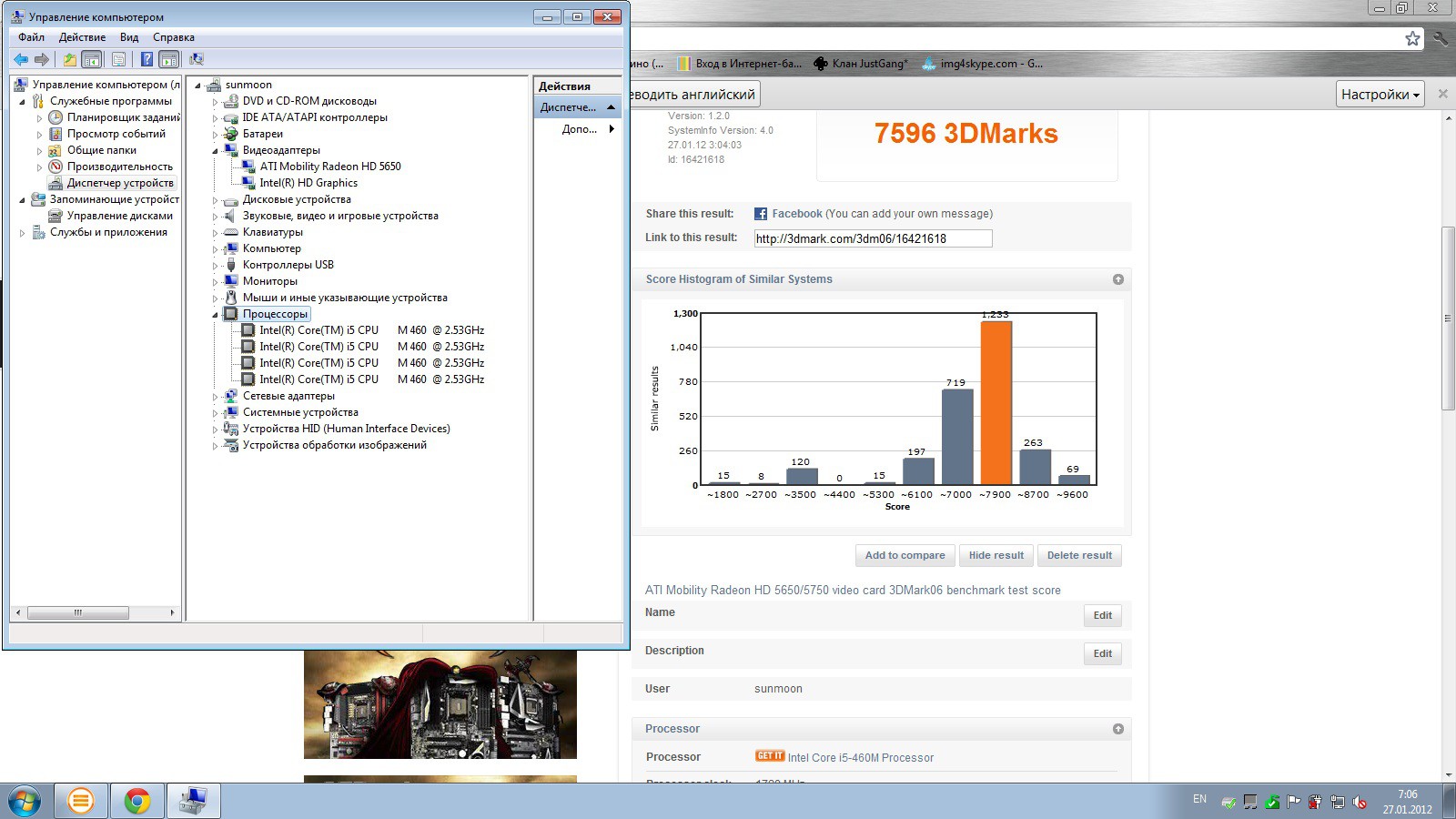
Task: Click the Клан JustGang bookmark in Chrome
Action: coord(861,64)
